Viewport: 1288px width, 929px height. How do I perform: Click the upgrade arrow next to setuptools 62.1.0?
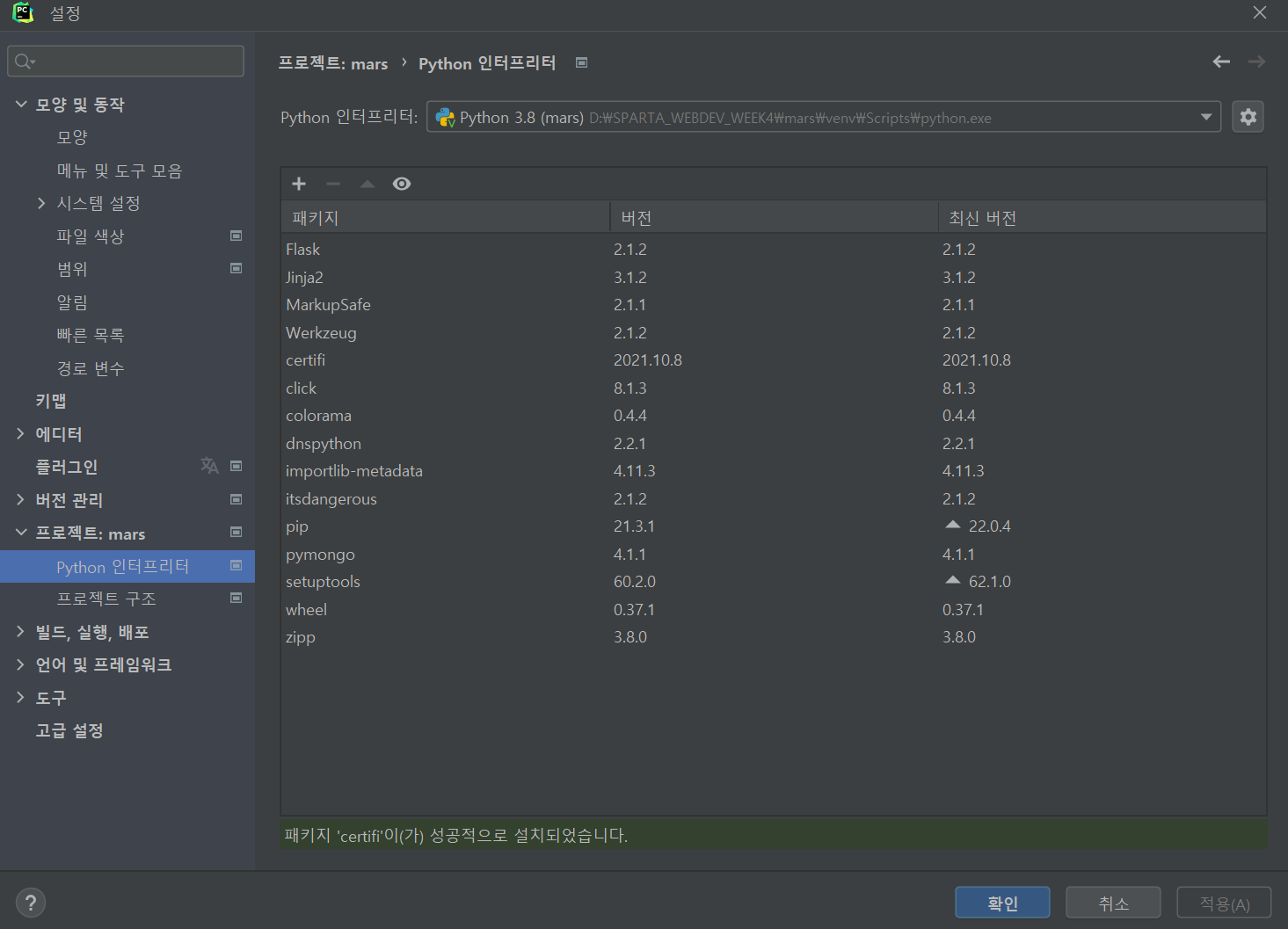[952, 581]
